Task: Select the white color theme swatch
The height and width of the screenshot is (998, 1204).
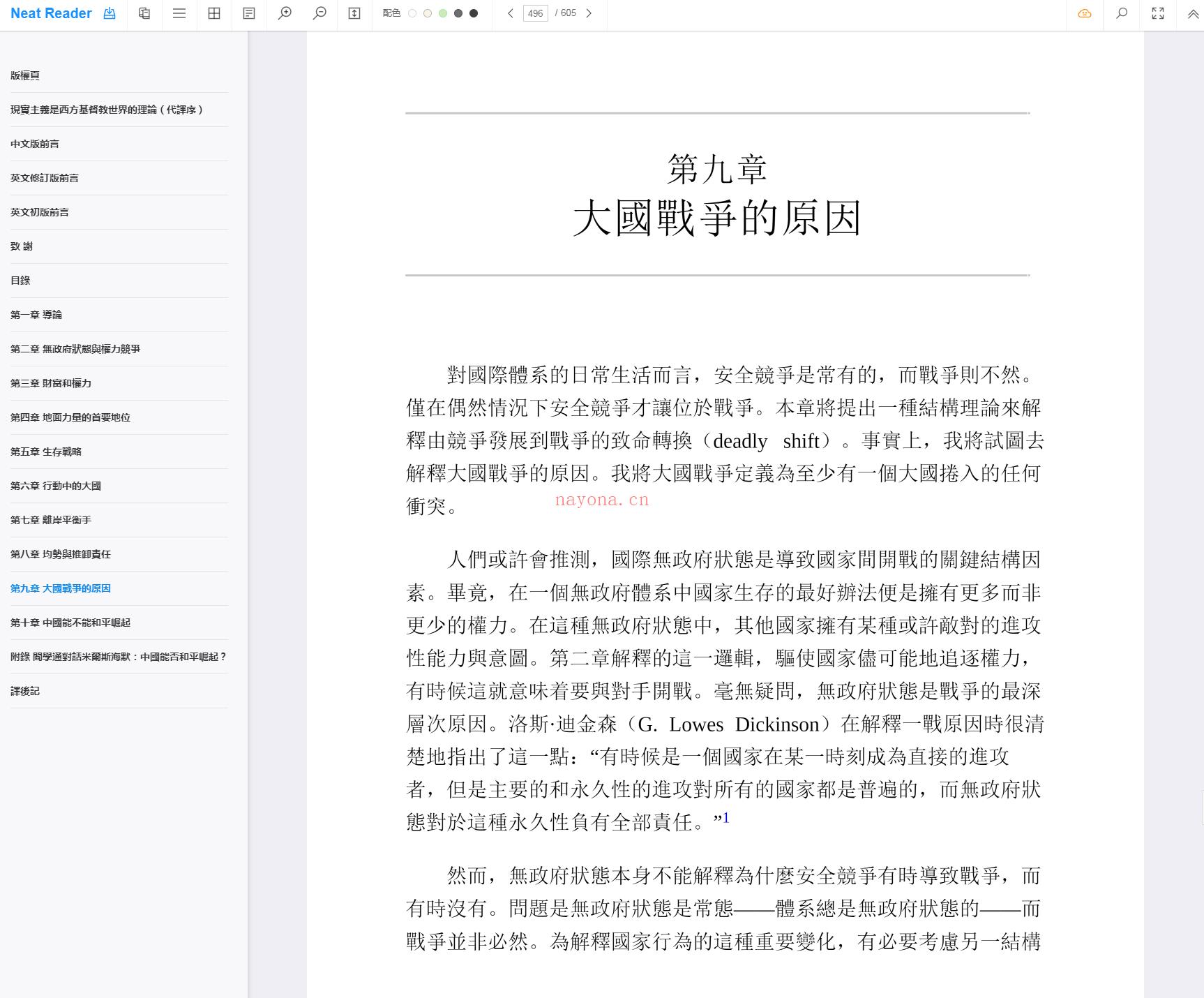Action: (412, 13)
